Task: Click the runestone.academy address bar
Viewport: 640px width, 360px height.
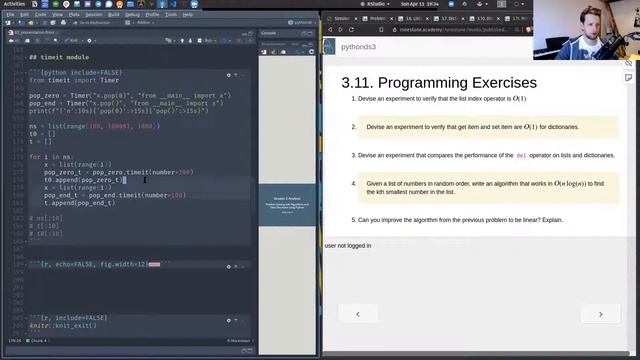Action: (453, 30)
